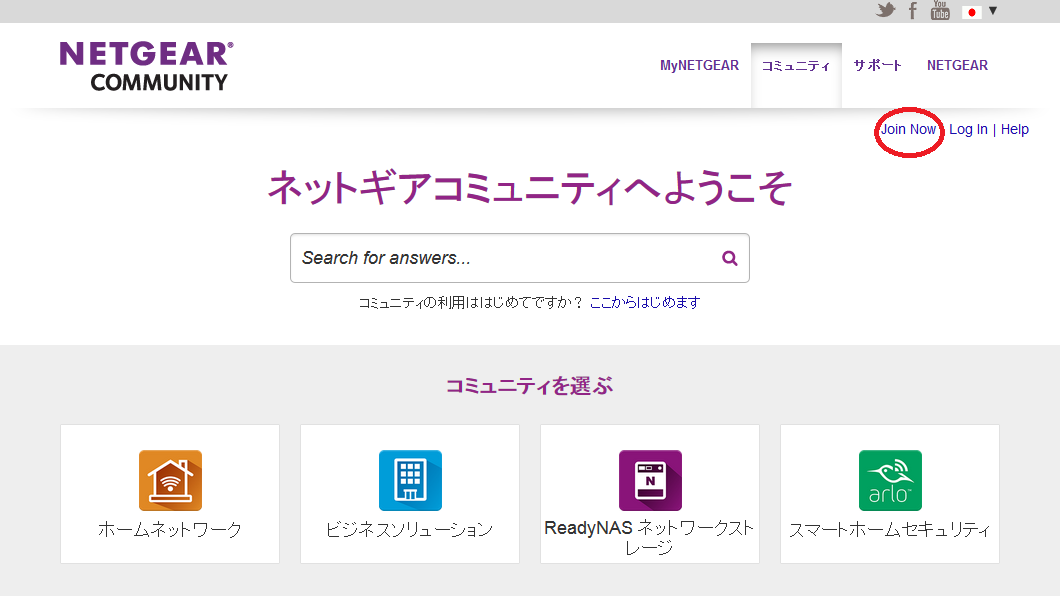This screenshot has height=599, width=1060.
Task: Click the Log In link
Action: coord(968,129)
